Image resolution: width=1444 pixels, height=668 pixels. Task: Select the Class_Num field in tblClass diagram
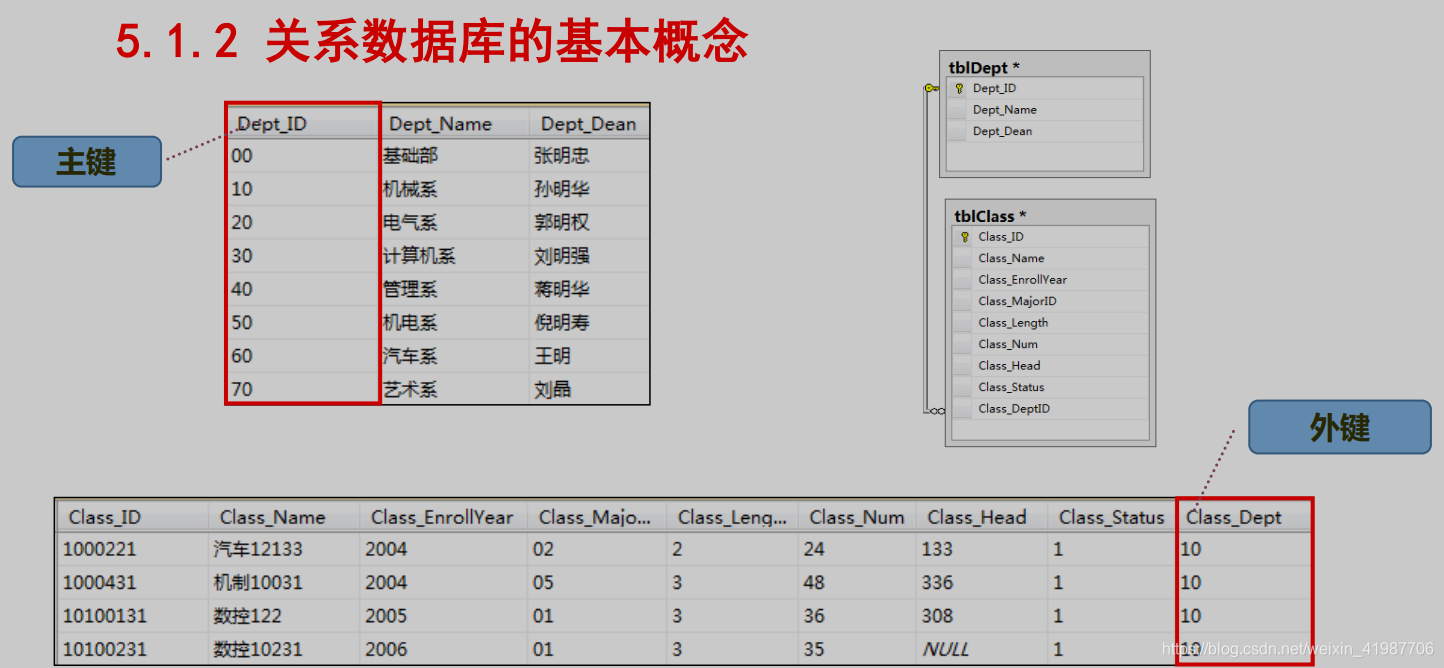click(x=1050, y=344)
